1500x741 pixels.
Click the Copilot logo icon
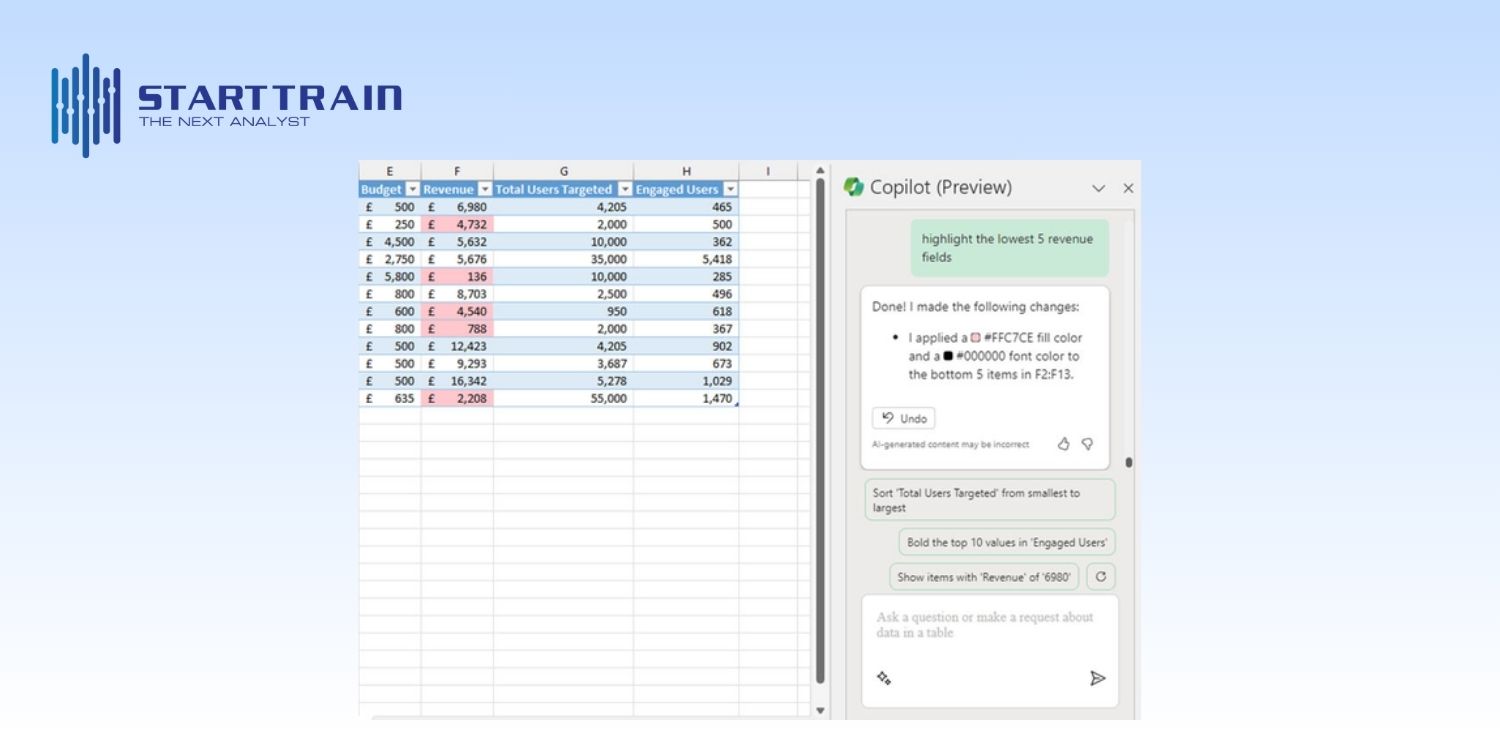pos(854,187)
